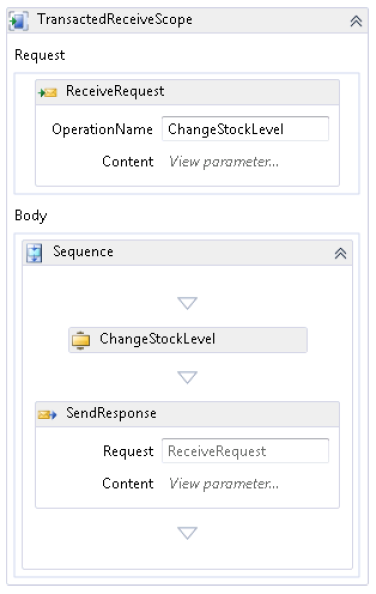376x594 pixels.
Task: Click the ChangeStockLevel activity icon
Action: point(81,340)
